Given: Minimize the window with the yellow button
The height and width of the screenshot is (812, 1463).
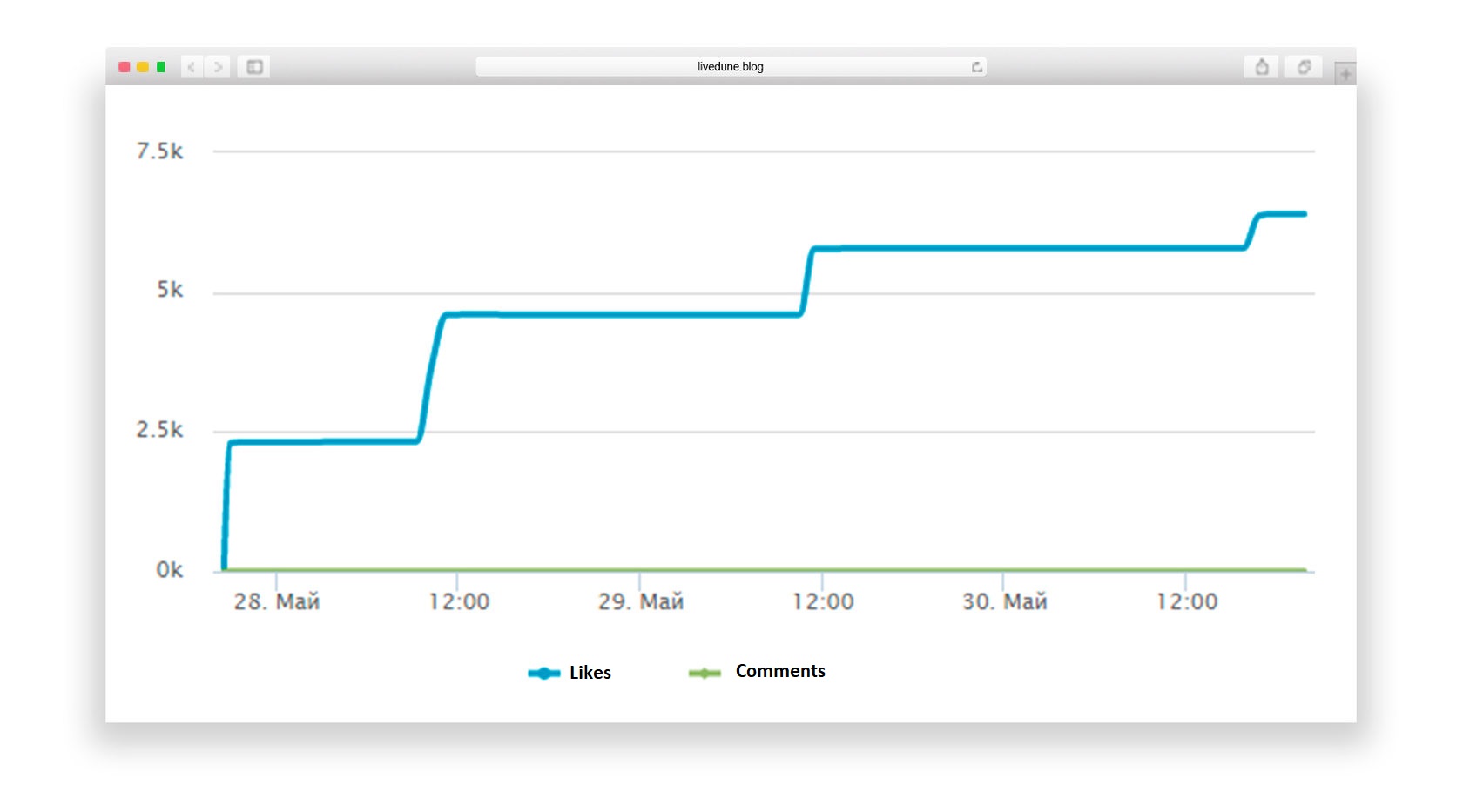Looking at the screenshot, I should pyautogui.click(x=143, y=67).
